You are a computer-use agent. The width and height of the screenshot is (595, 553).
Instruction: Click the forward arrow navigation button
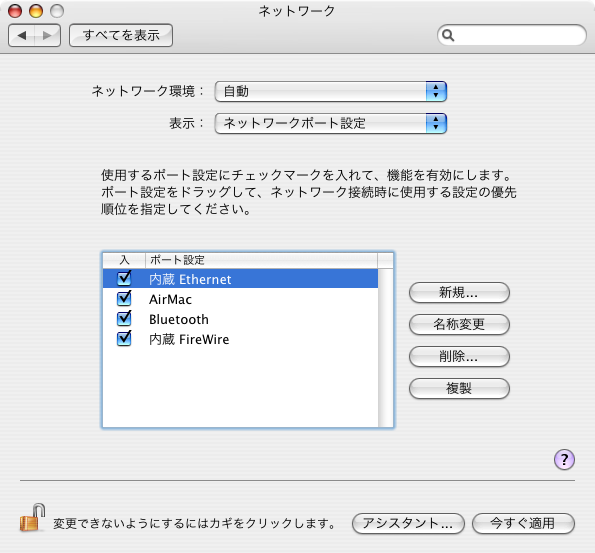pos(47,35)
